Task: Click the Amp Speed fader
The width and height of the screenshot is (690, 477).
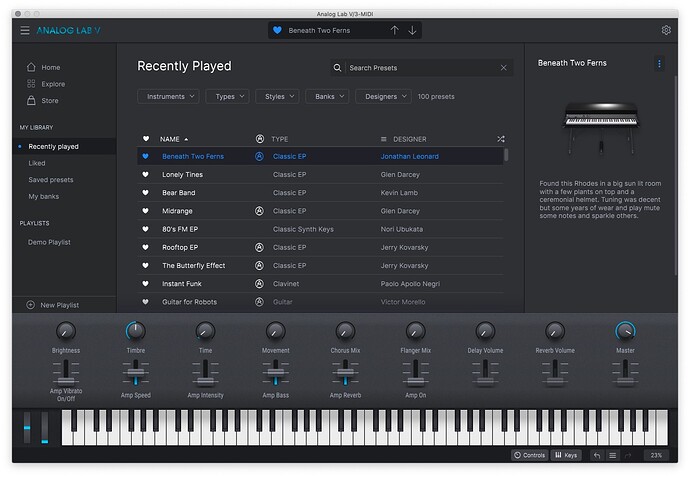Action: (x=136, y=373)
